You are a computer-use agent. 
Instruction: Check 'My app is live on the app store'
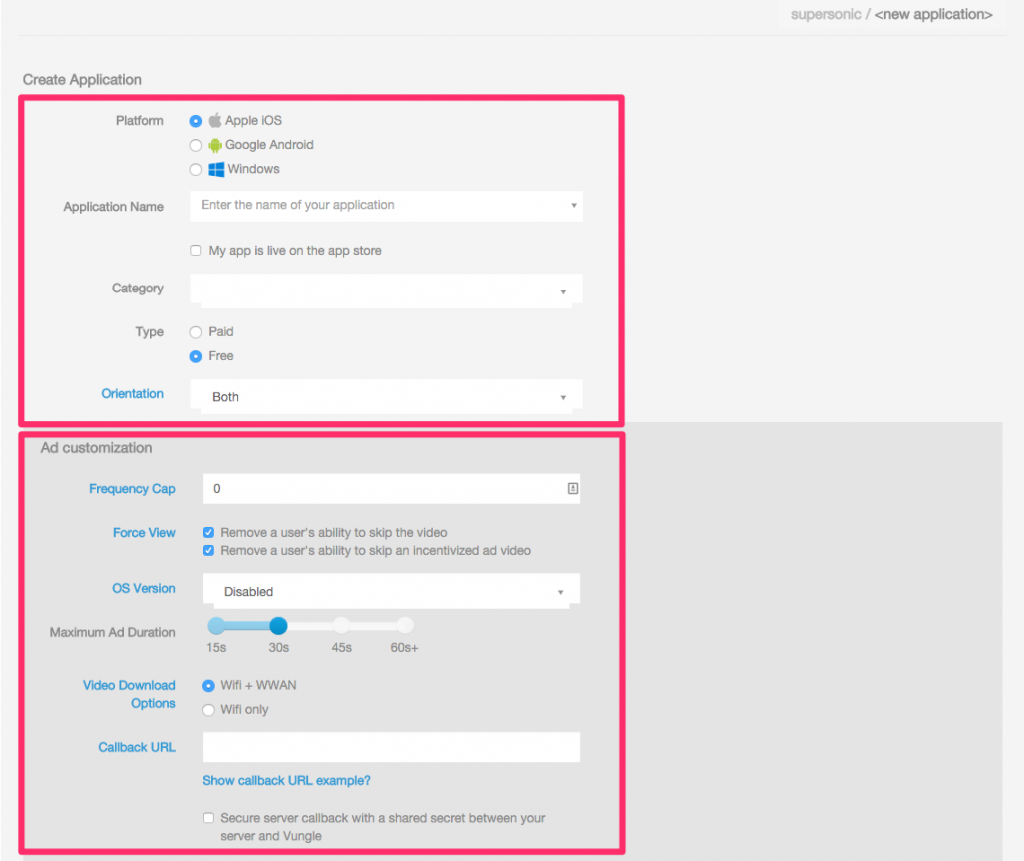[x=196, y=250]
